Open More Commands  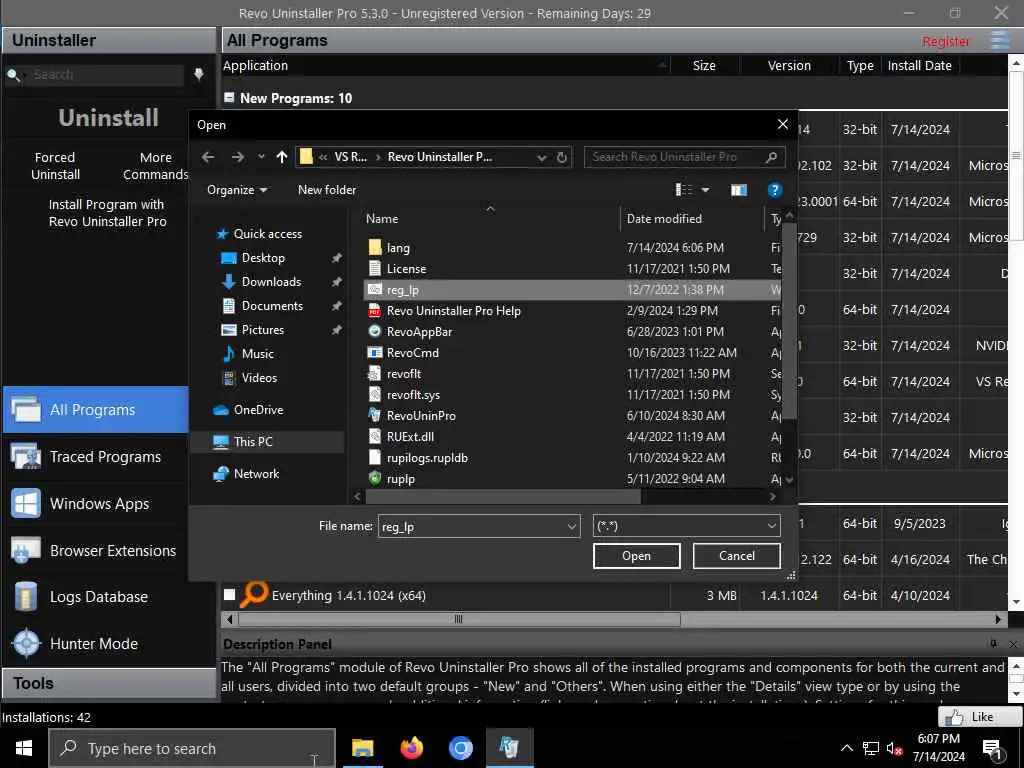pyautogui.click(x=155, y=166)
